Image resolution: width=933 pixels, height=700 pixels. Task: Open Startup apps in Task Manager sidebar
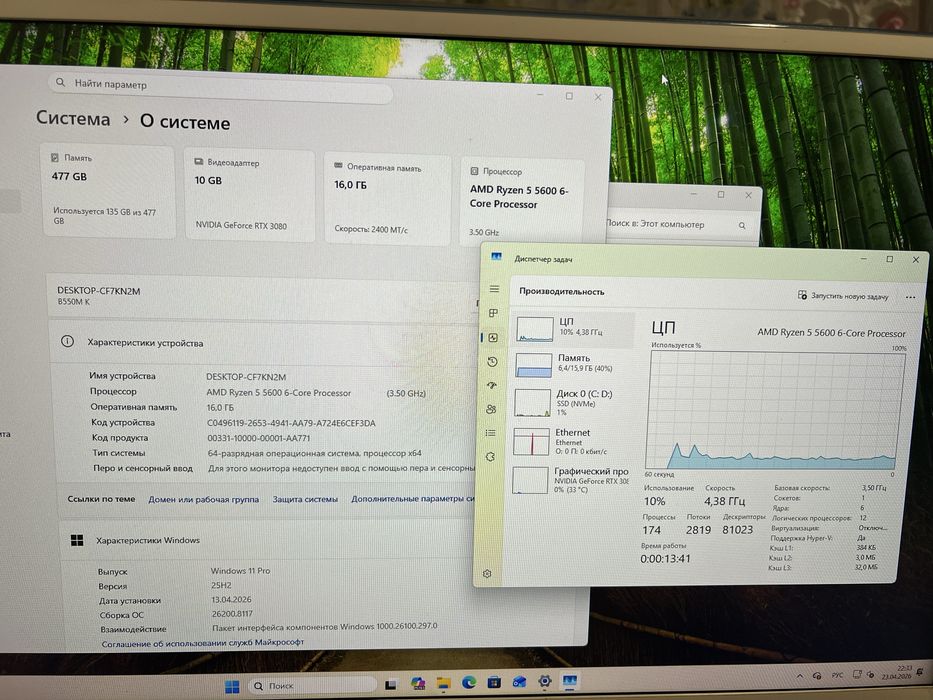491,385
